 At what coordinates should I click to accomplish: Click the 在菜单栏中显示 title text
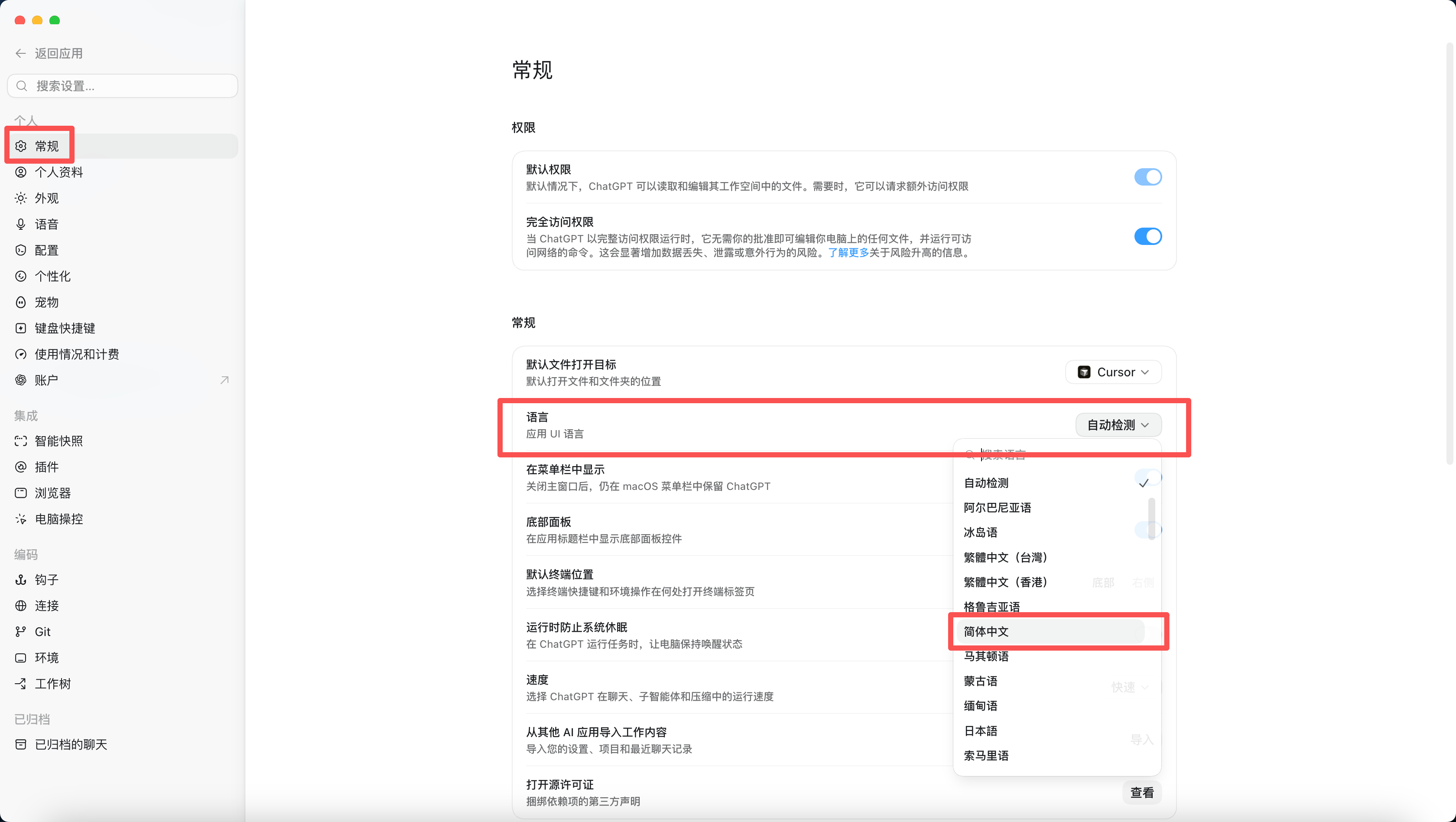565,469
